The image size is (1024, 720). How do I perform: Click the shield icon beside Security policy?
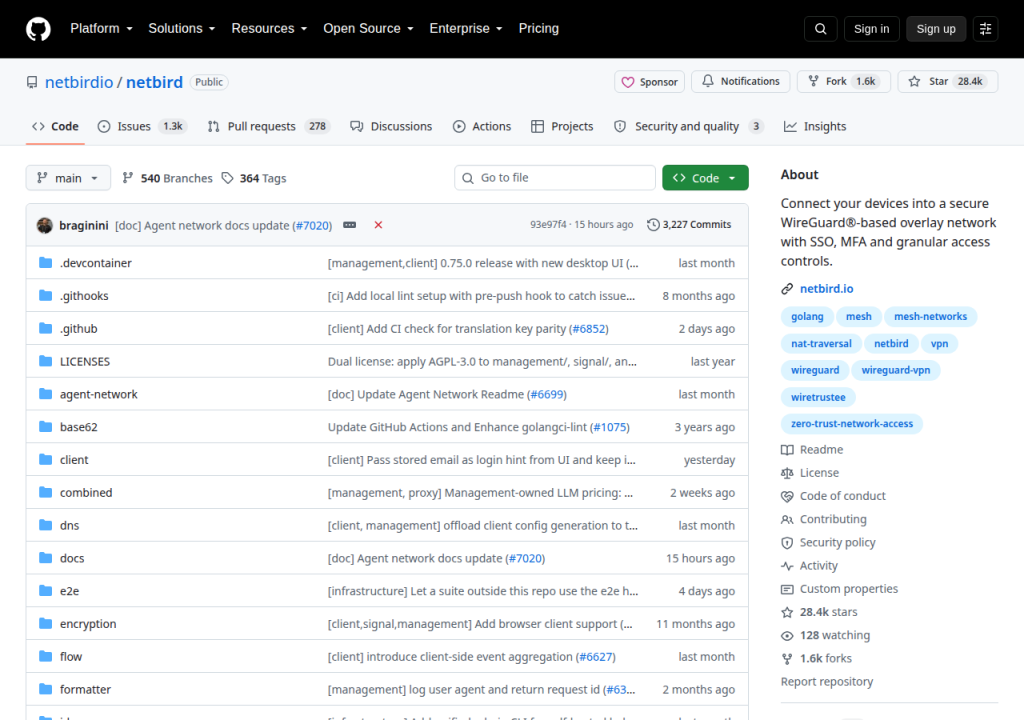pos(788,543)
